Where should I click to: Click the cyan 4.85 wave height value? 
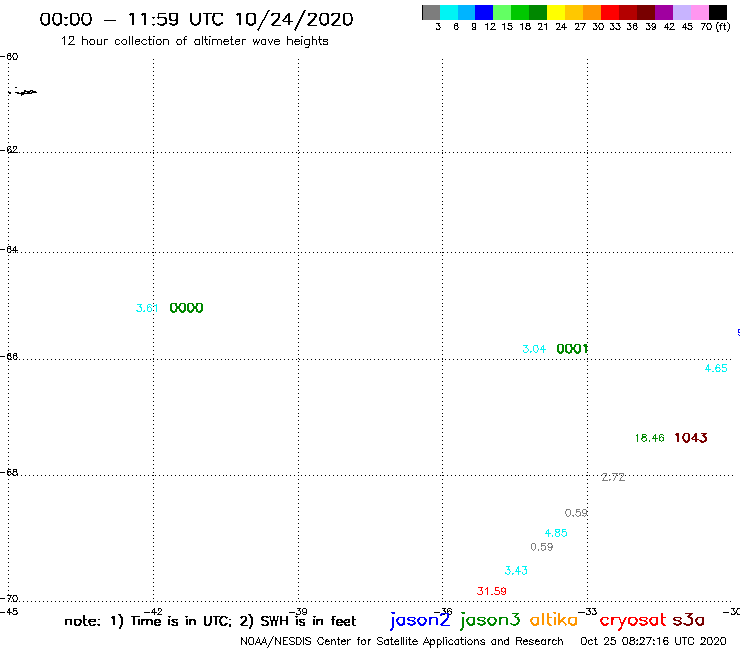pos(556,533)
